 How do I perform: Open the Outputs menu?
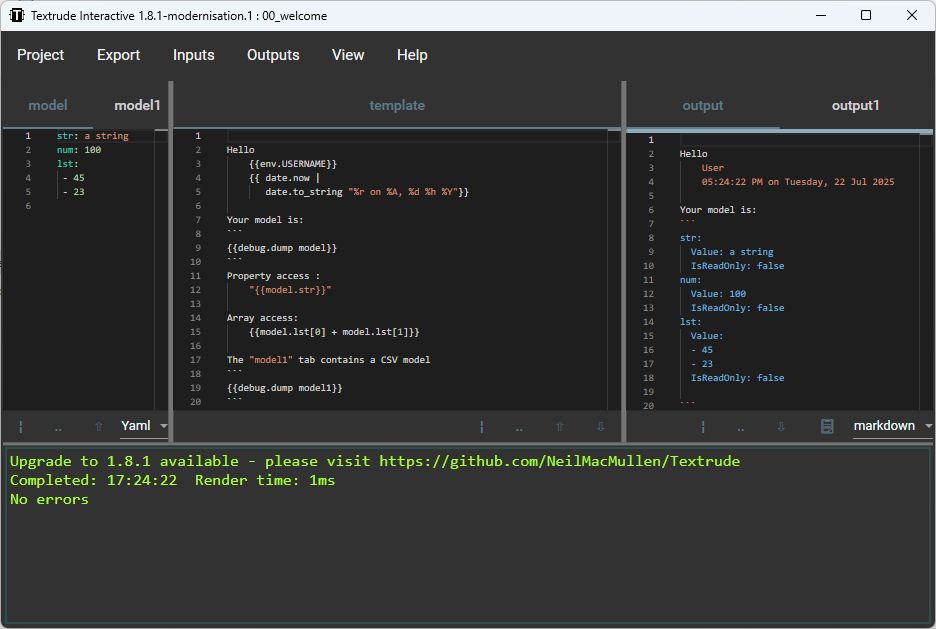pyautogui.click(x=273, y=55)
